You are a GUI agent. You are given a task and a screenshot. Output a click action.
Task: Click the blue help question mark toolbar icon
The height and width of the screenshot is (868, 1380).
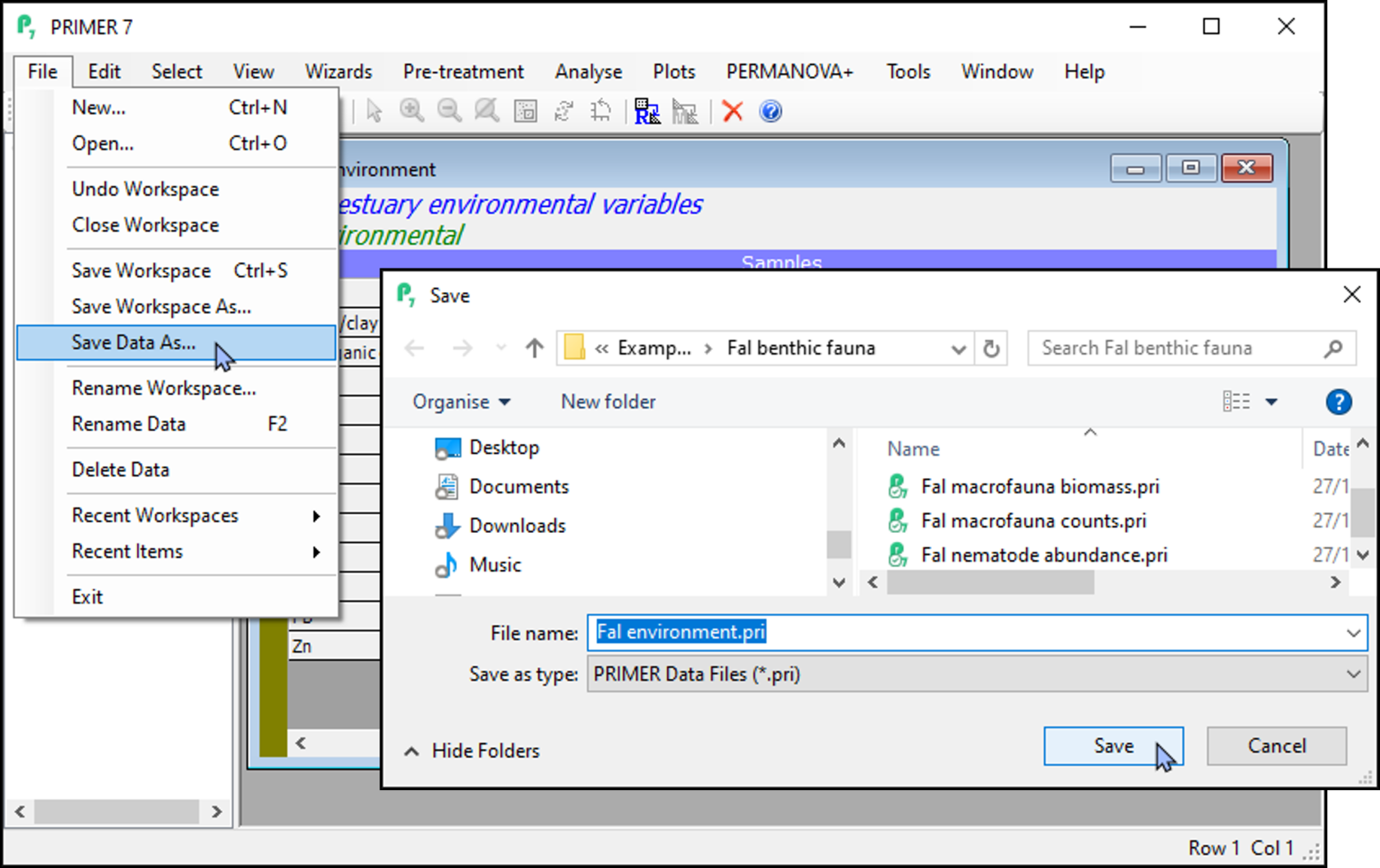[770, 111]
